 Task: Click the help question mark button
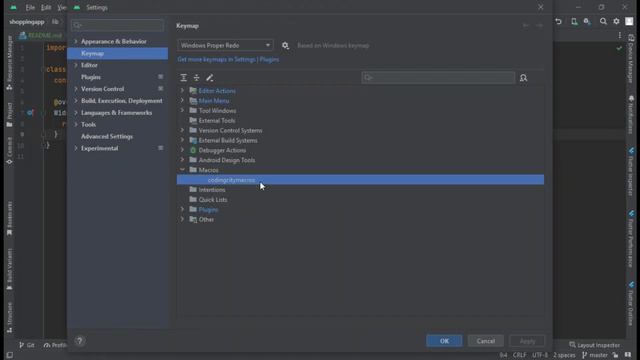coord(80,340)
